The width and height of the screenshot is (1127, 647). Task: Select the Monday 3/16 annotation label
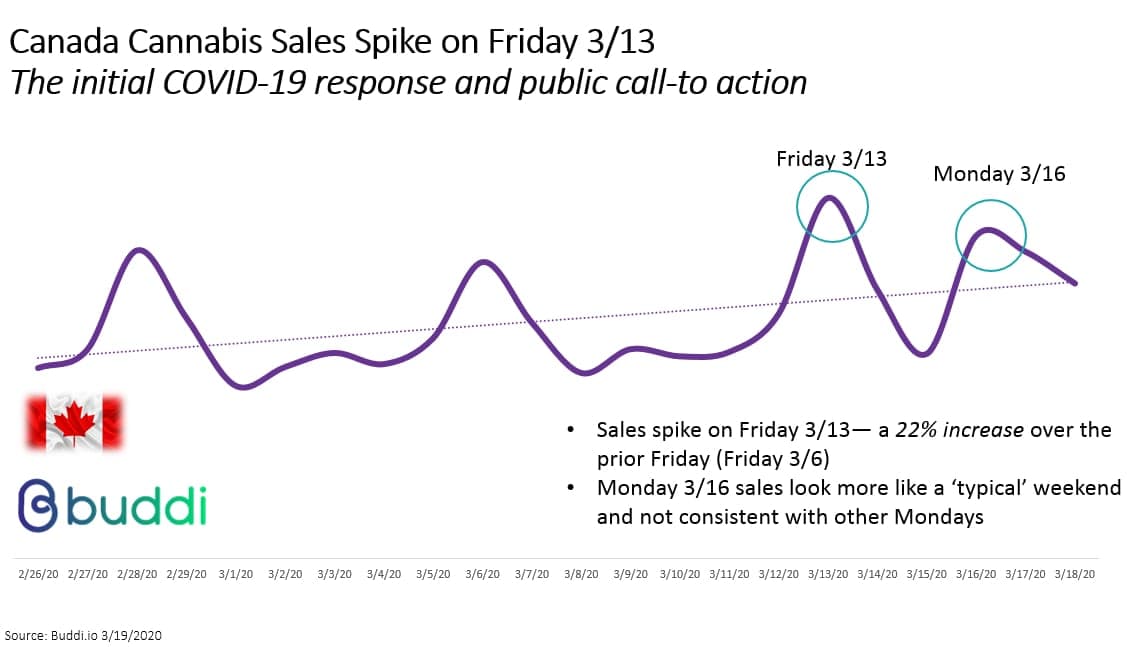point(999,173)
